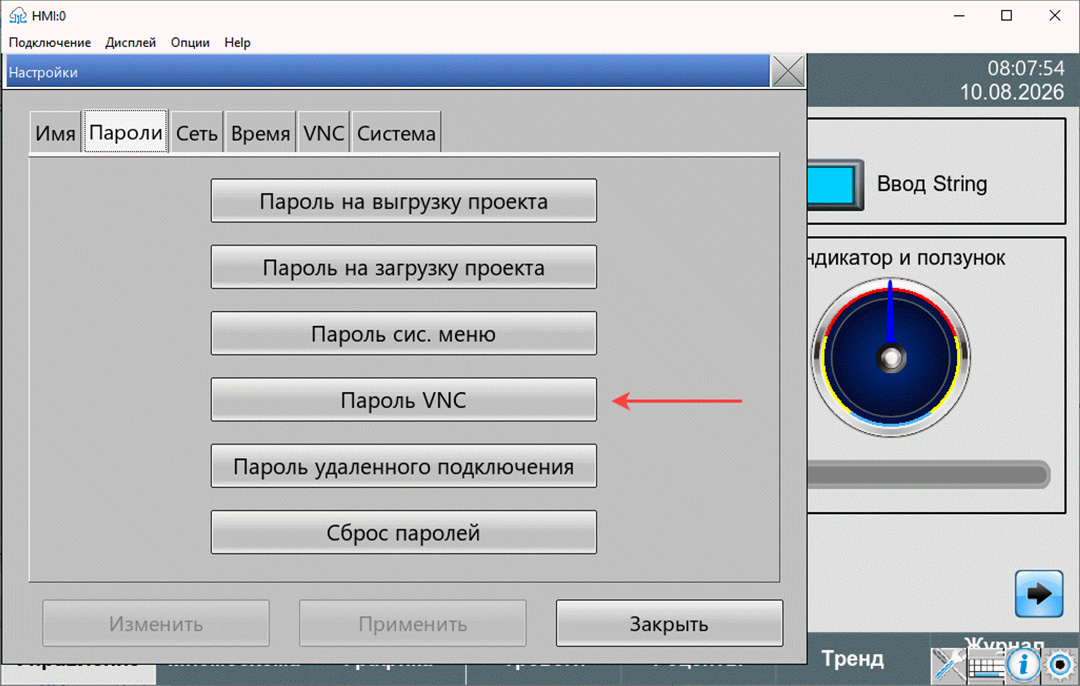Click the on-screen keyboard icon
This screenshot has width=1080, height=686.
pos(986,667)
